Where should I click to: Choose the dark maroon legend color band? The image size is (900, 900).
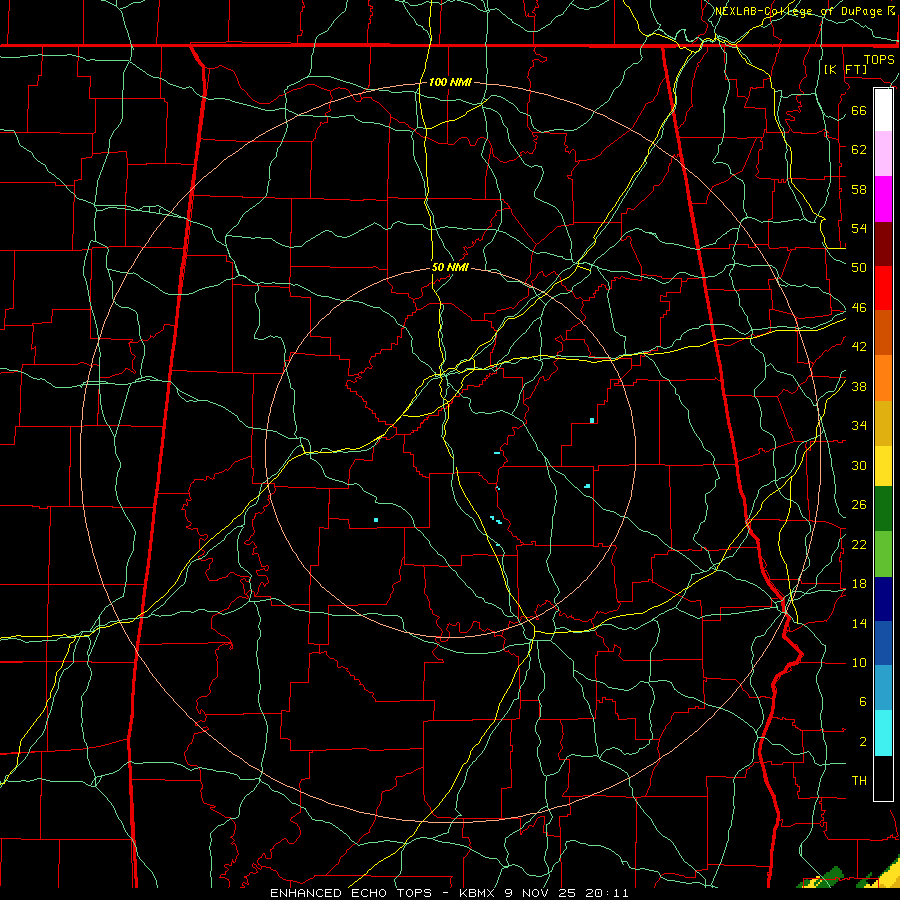pos(883,244)
